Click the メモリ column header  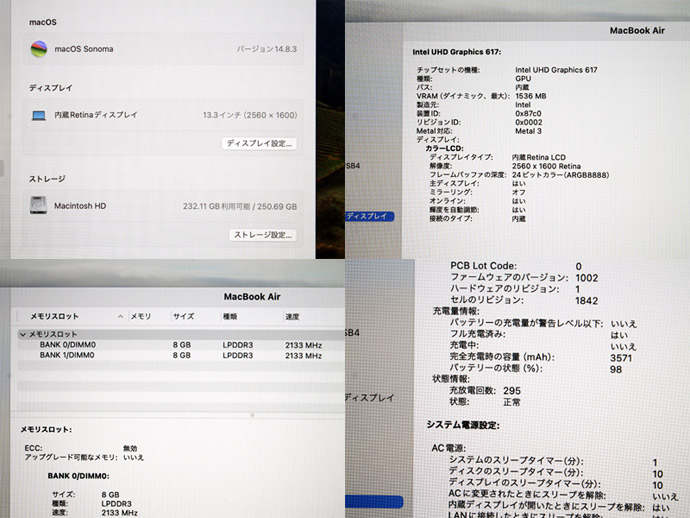[141, 316]
